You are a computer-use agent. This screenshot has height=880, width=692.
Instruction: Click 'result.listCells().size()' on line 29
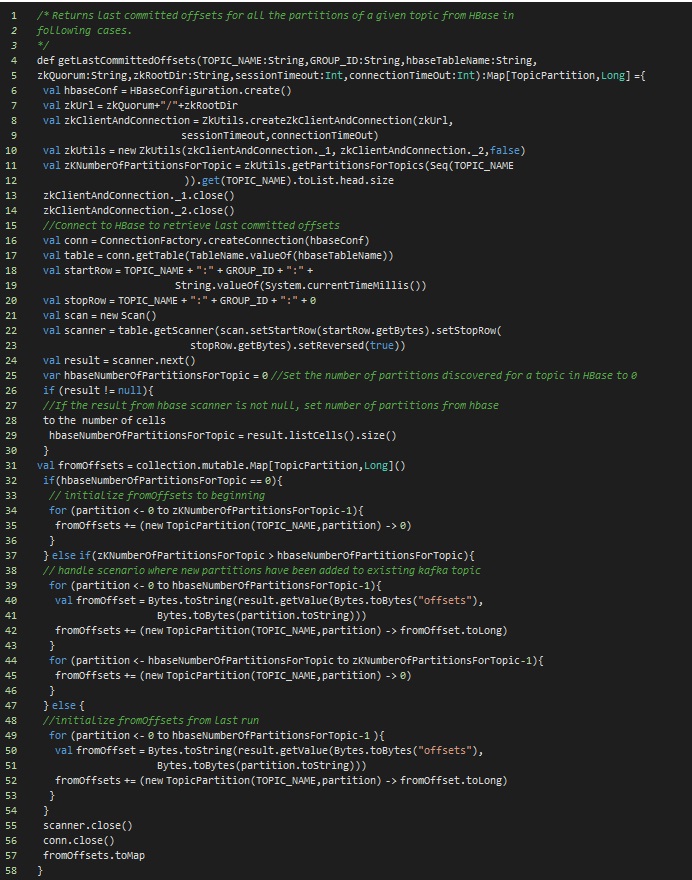pos(322,436)
